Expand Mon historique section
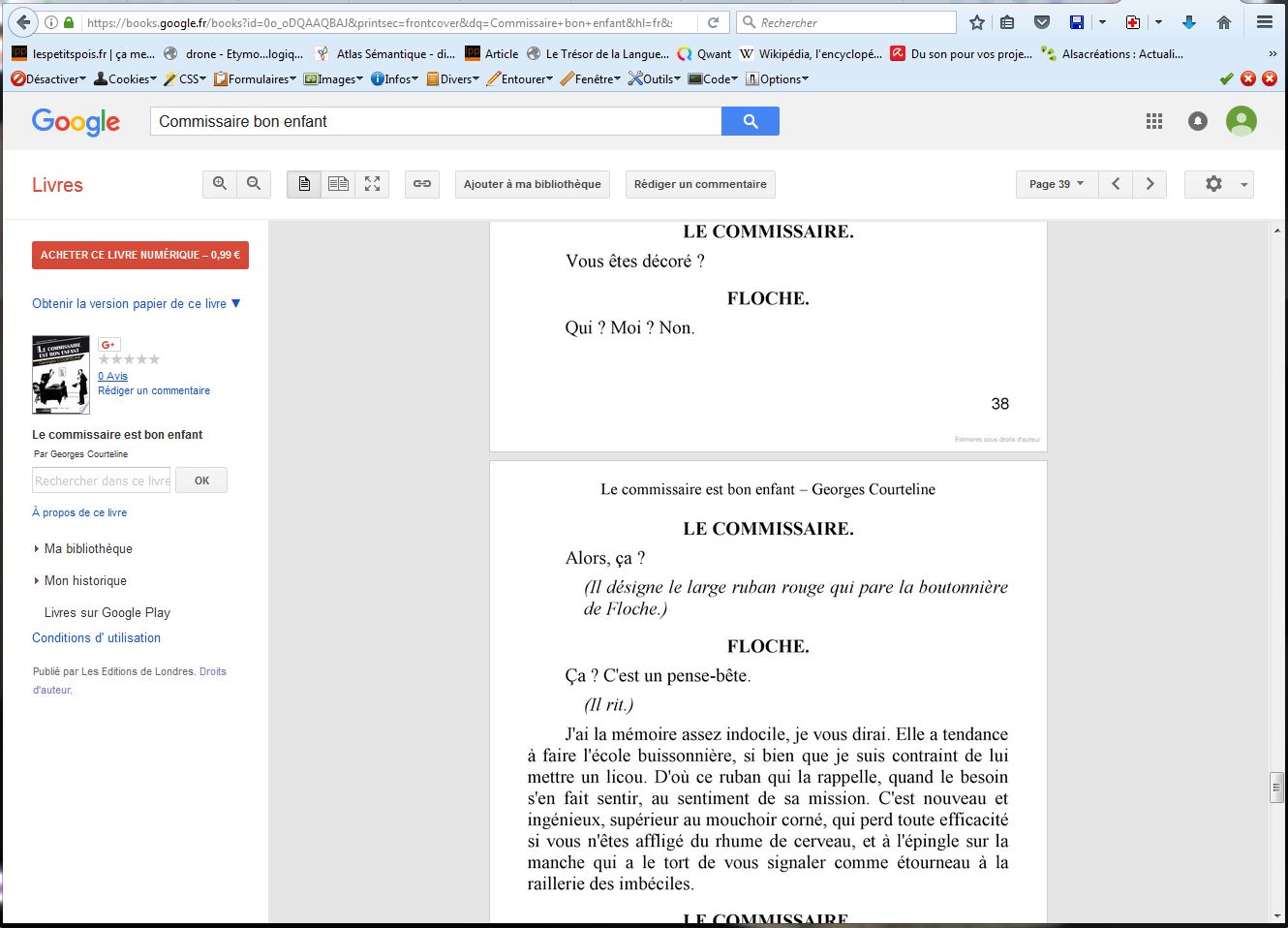 [85, 580]
